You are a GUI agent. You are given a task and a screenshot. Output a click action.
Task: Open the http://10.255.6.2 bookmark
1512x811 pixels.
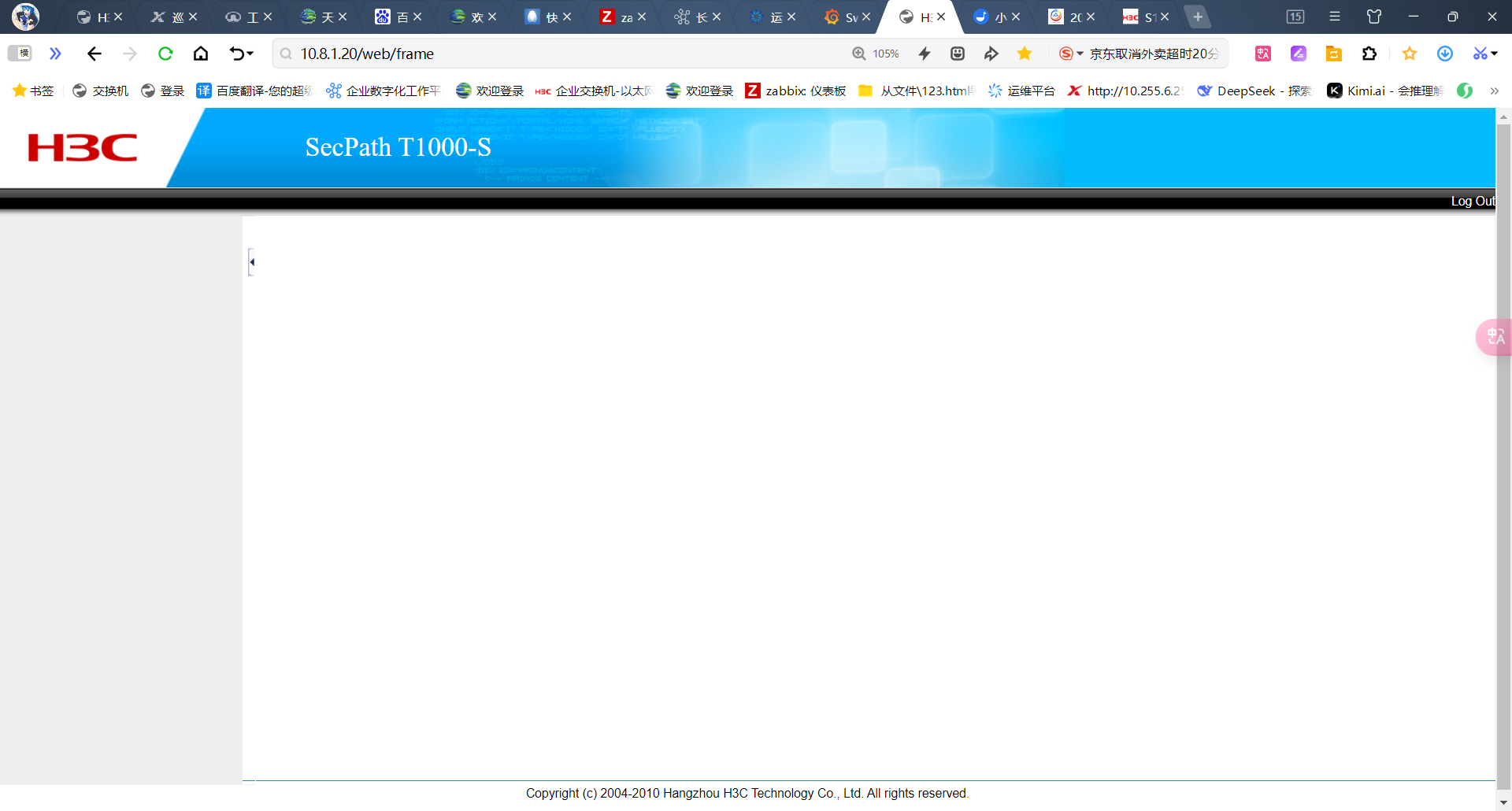pos(1125,91)
